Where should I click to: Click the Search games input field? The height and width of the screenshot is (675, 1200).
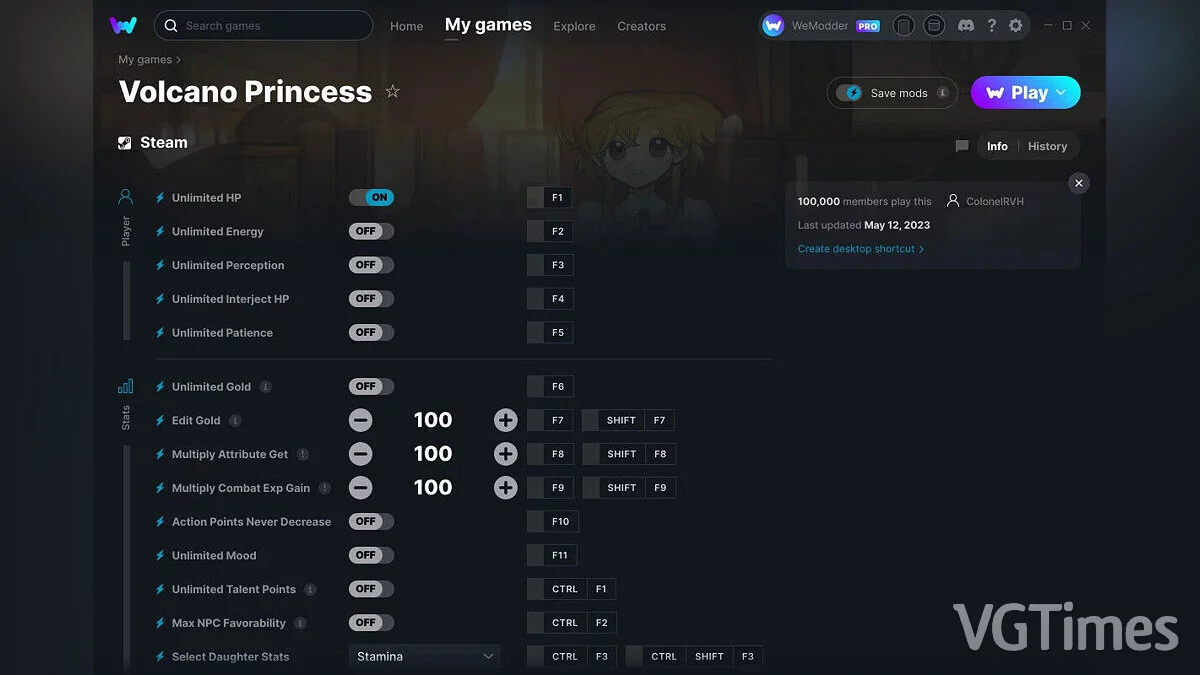click(264, 25)
